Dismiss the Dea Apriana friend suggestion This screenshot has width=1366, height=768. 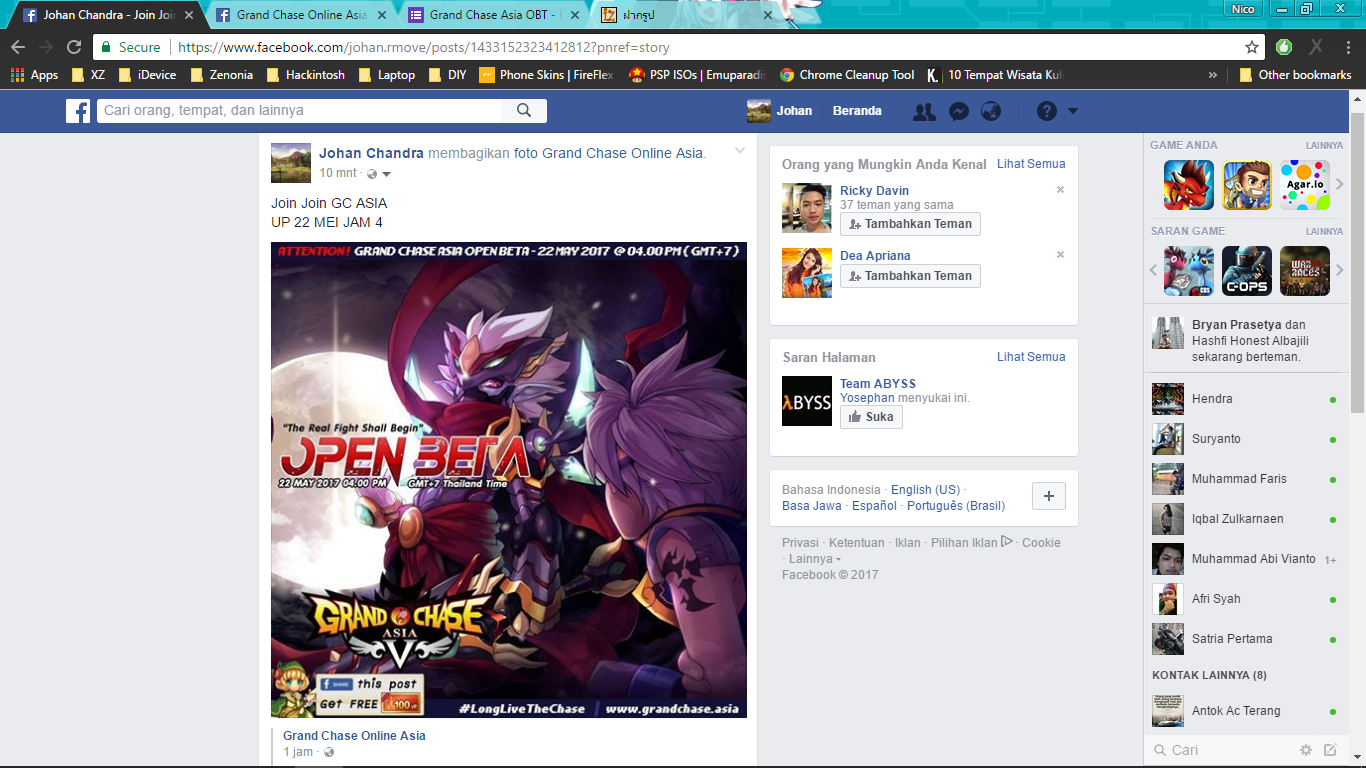click(x=1060, y=255)
